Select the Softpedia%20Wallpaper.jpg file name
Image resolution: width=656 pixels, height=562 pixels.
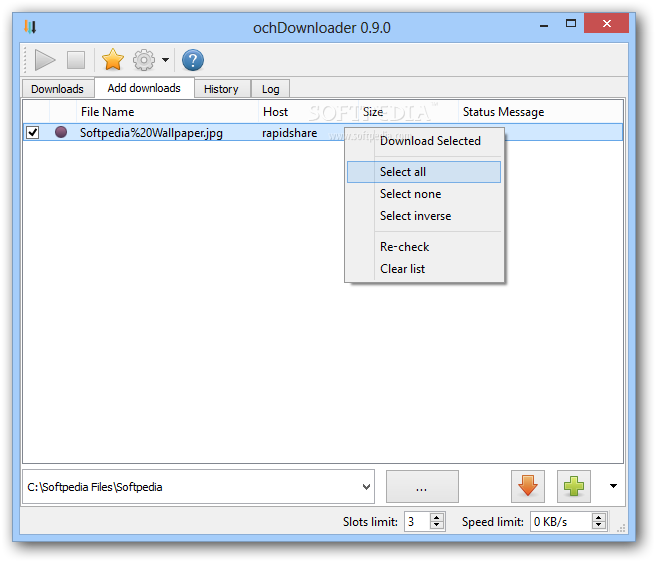pos(151,133)
